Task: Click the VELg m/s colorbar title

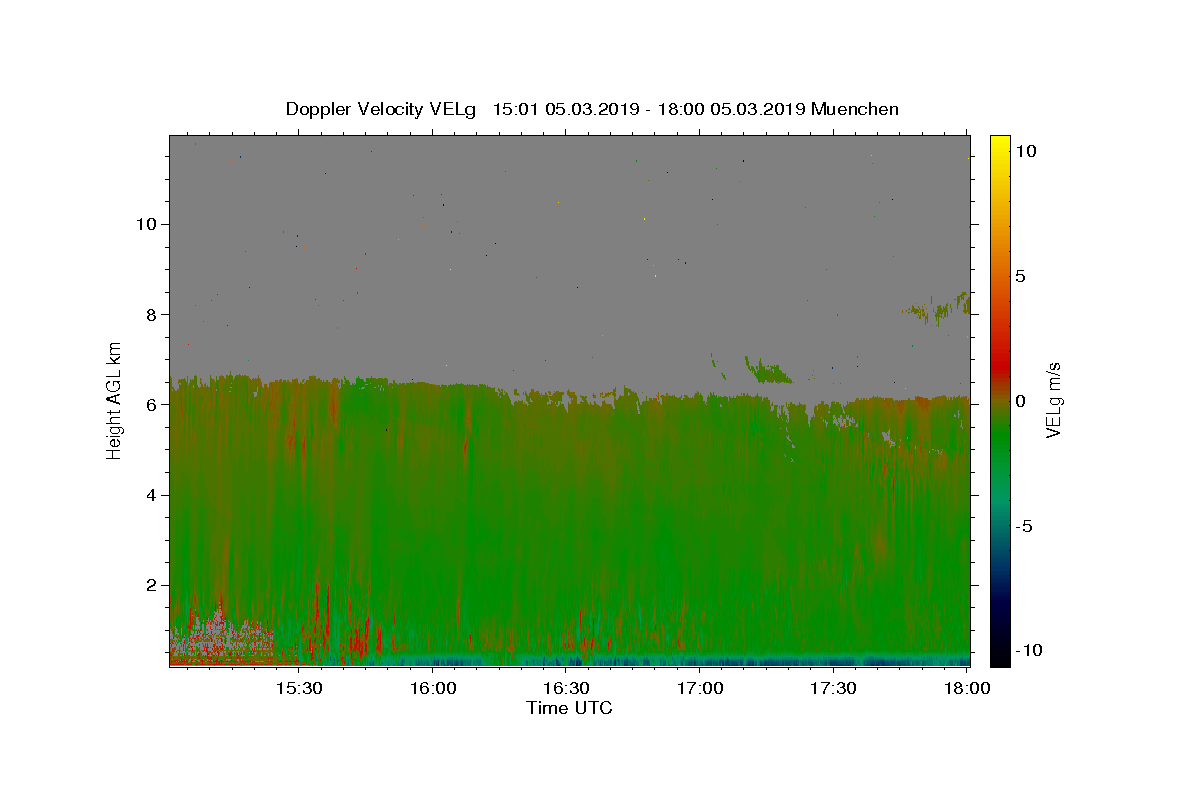Action: (1053, 401)
